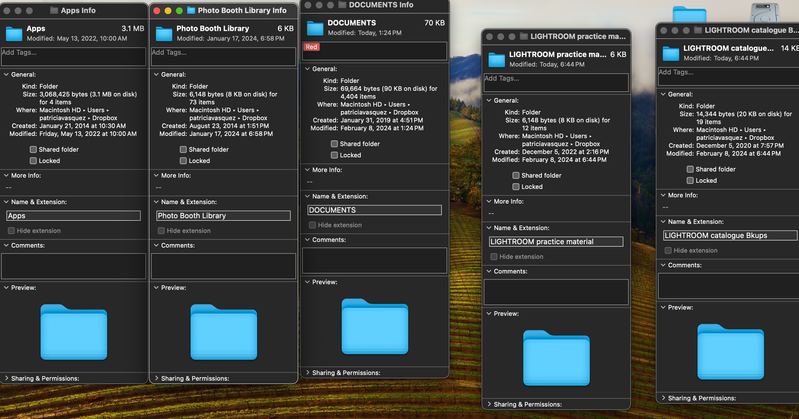This screenshot has width=799, height=419.
Task: Expand Sharing & Permissions in Photo Booth Library
Action: pos(156,378)
